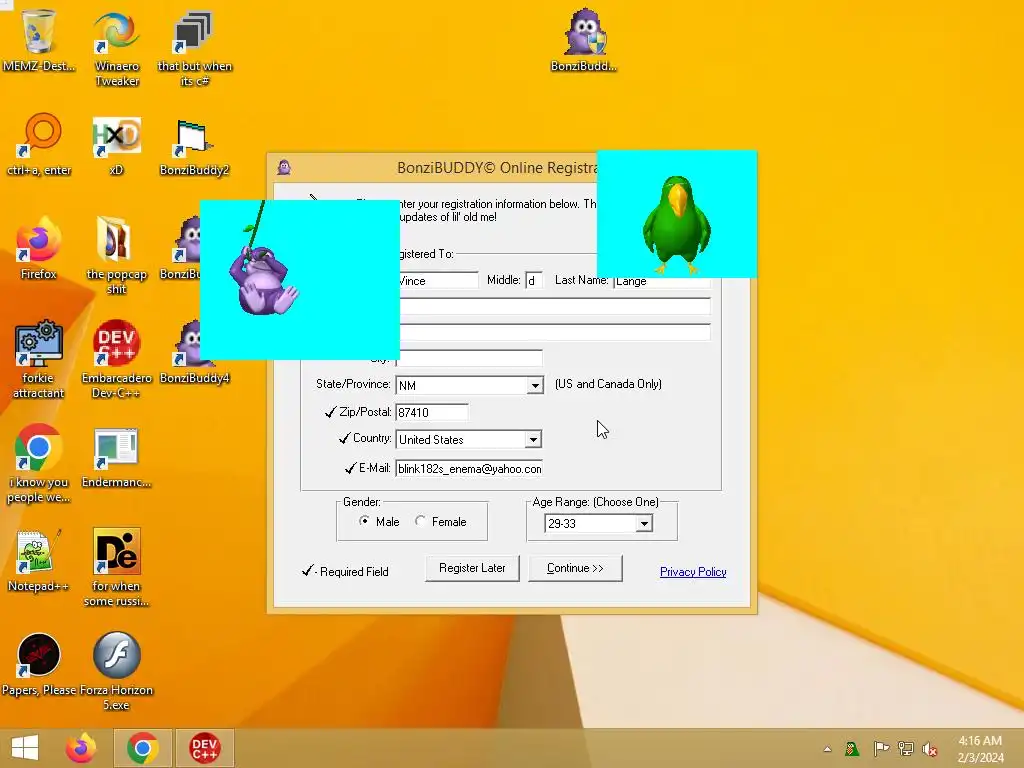Viewport: 1024px width, 768px height.
Task: Open 'for when some russi...' De shortcut
Action: 116,567
